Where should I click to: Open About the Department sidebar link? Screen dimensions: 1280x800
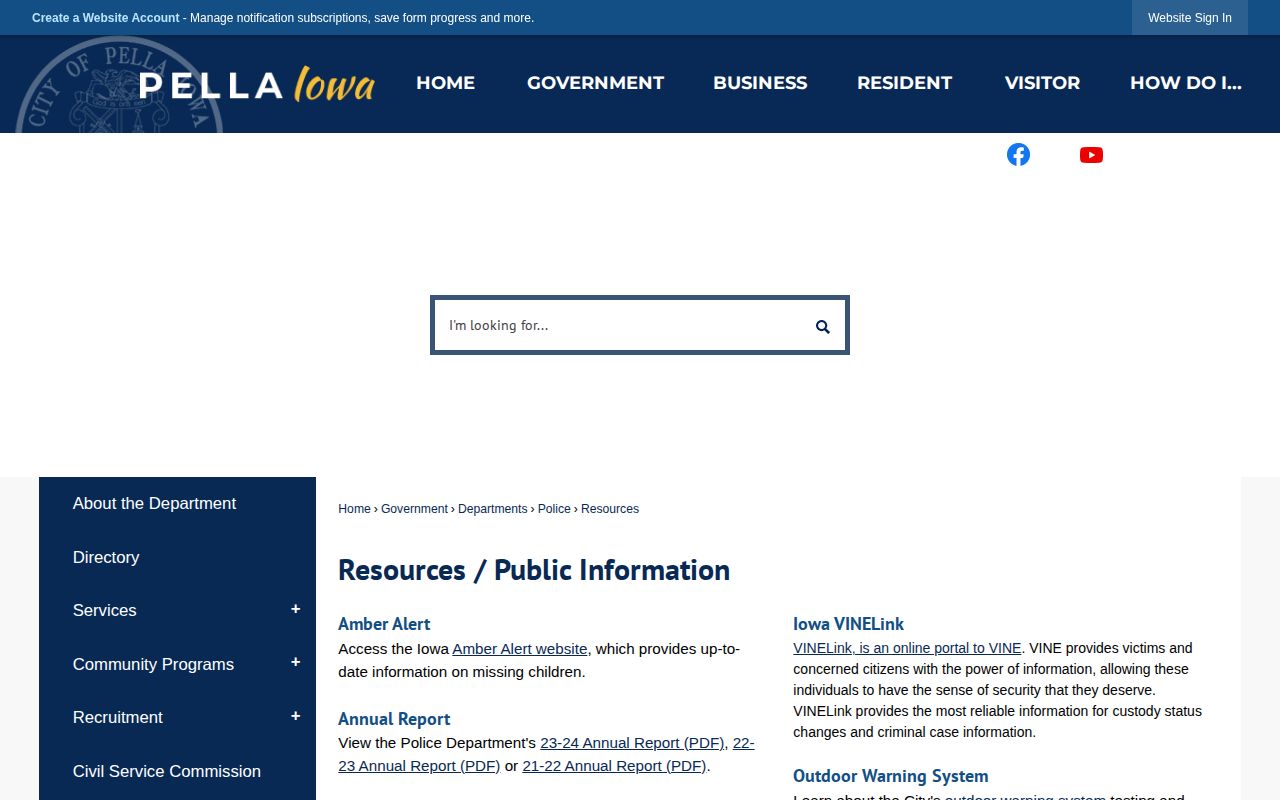point(154,504)
